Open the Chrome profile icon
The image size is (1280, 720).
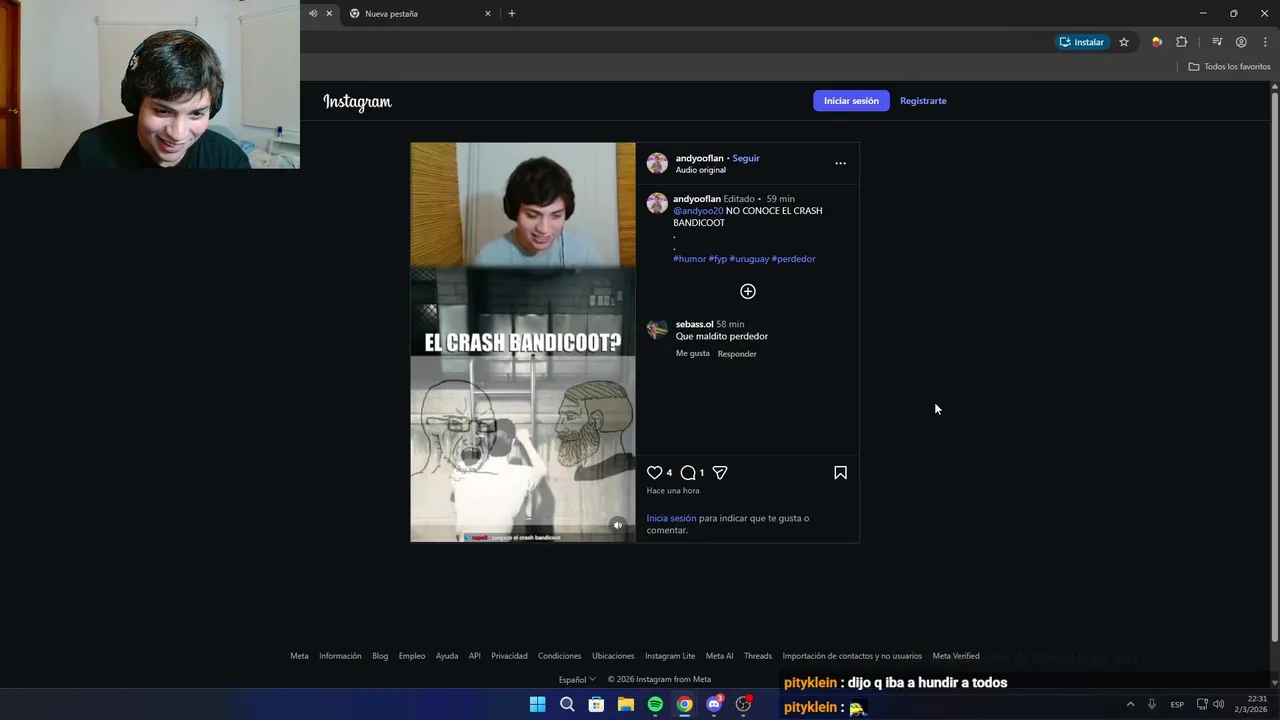click(x=1241, y=42)
